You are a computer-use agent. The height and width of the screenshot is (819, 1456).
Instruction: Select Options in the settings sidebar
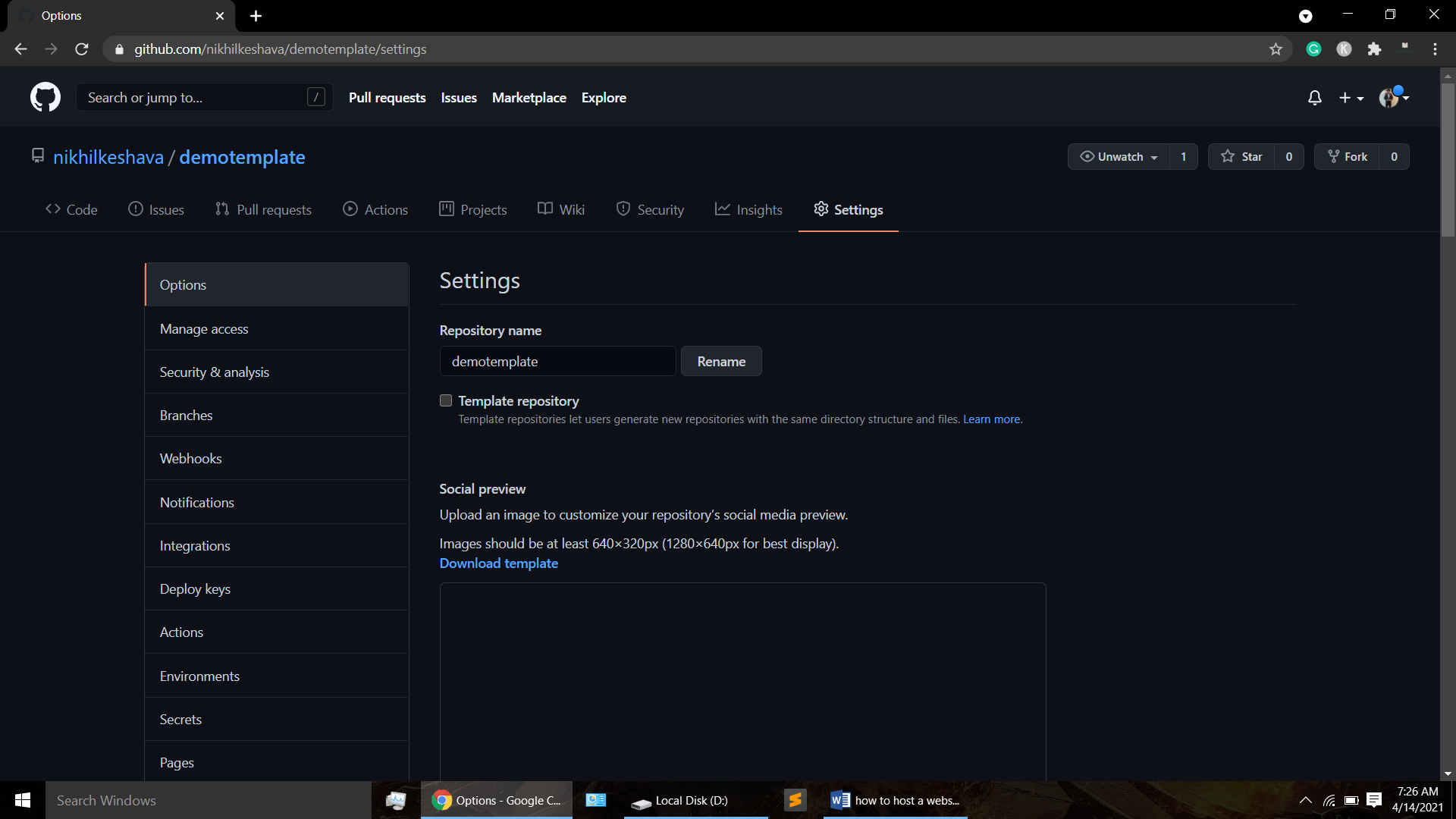pyautogui.click(x=277, y=285)
